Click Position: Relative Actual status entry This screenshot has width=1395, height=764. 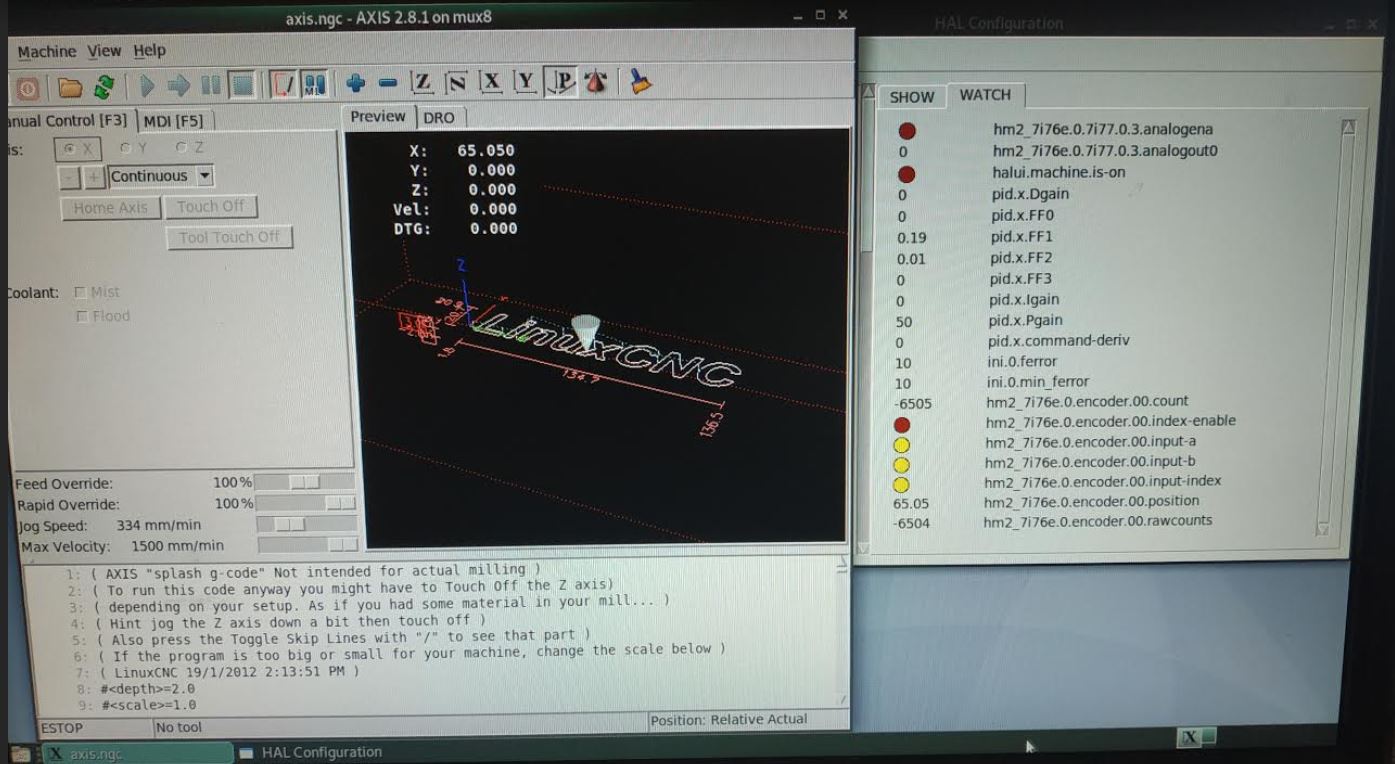tap(728, 720)
